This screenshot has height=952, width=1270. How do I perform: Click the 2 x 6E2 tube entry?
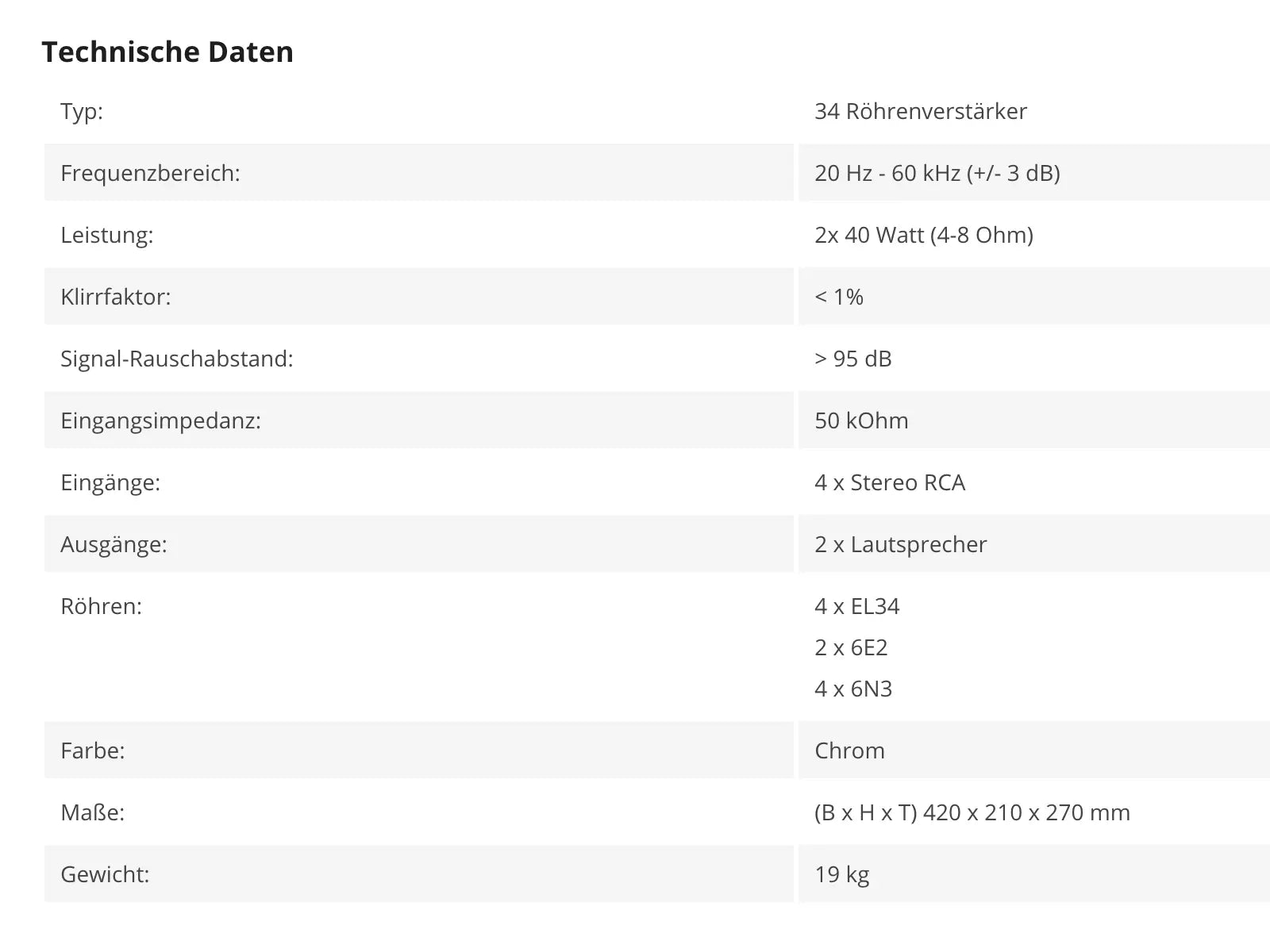(x=851, y=647)
